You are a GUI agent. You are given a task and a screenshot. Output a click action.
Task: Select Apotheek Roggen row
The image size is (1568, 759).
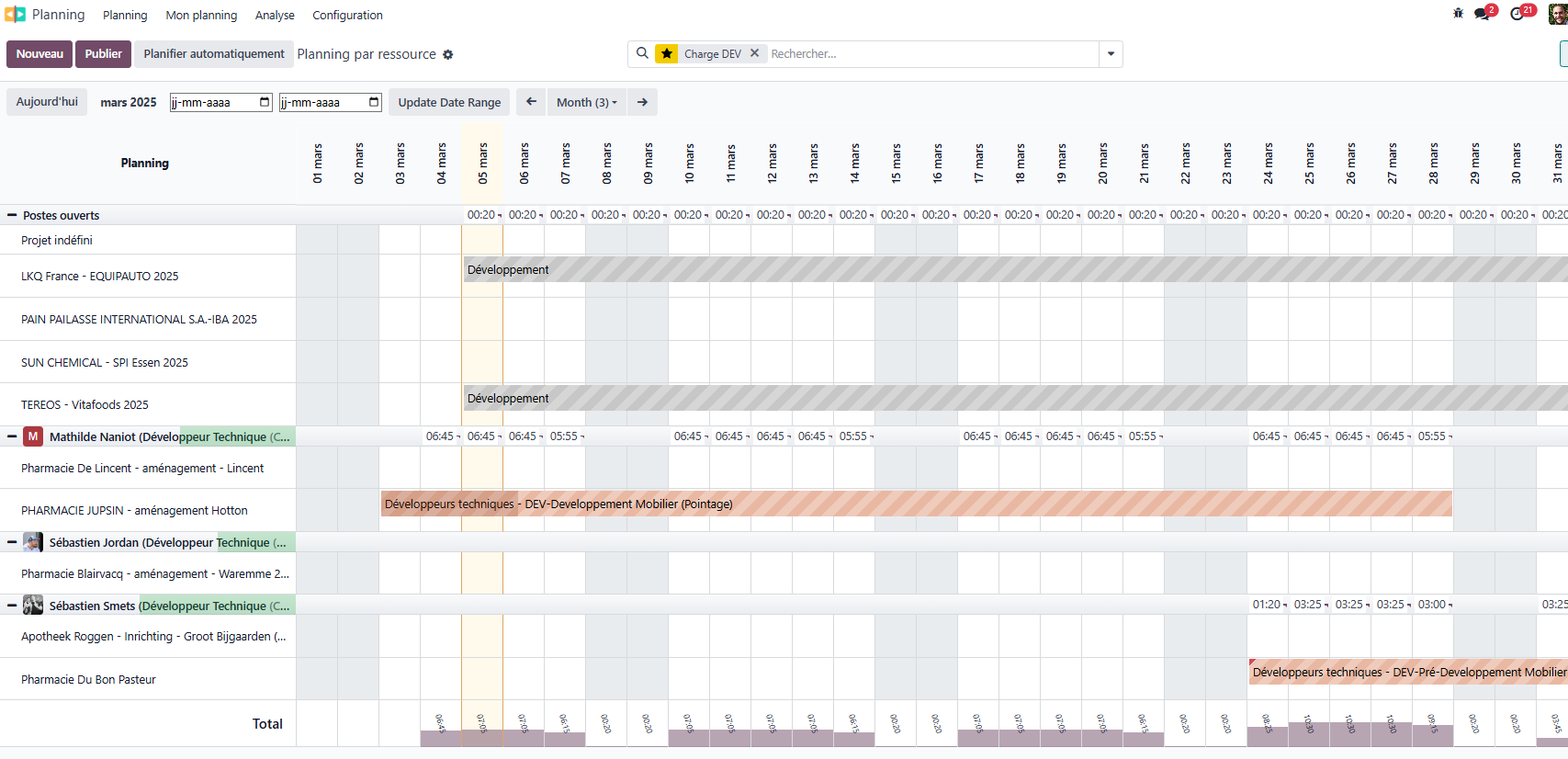[148, 636]
